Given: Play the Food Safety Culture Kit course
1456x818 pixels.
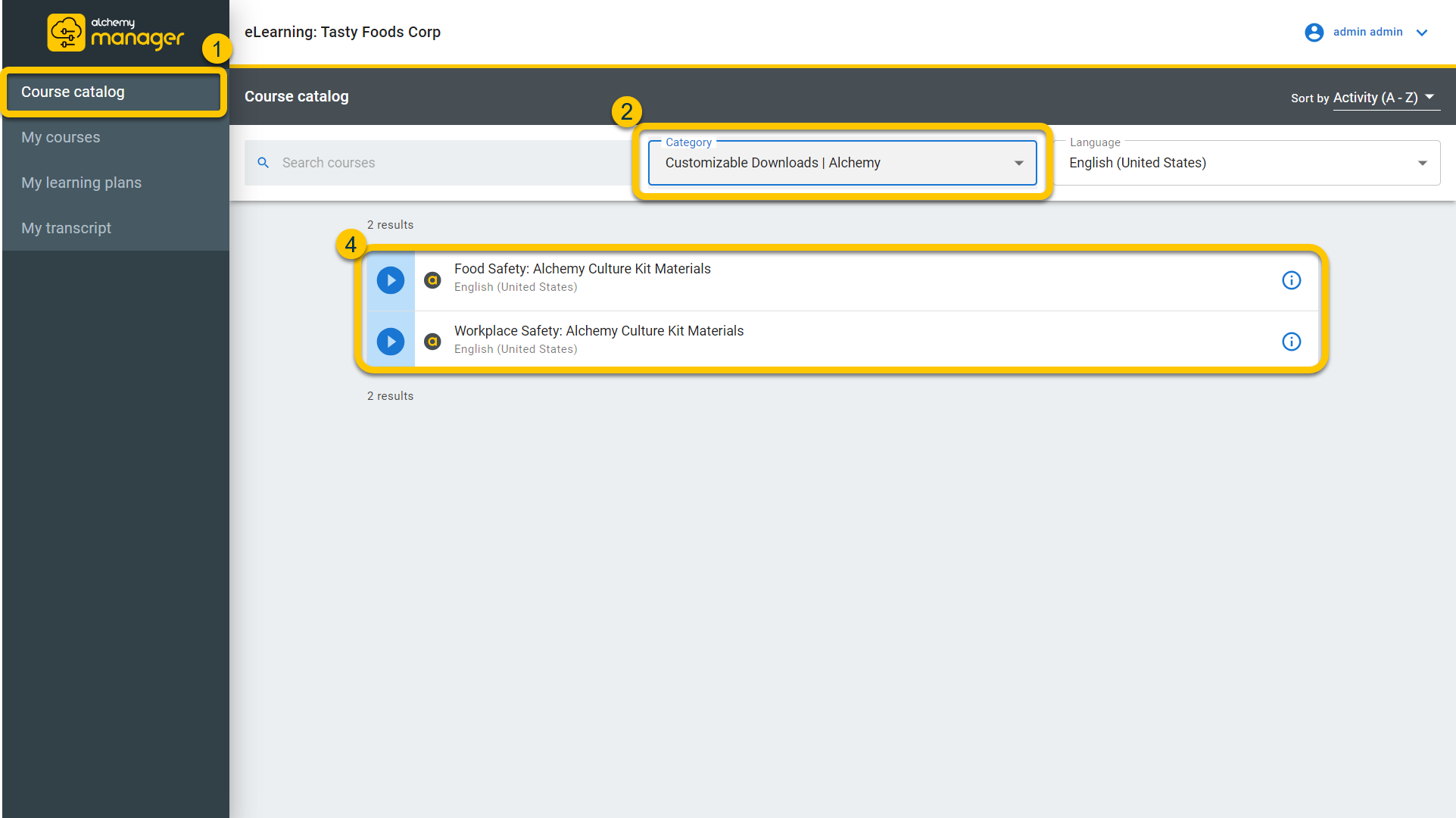Looking at the screenshot, I should pos(391,280).
